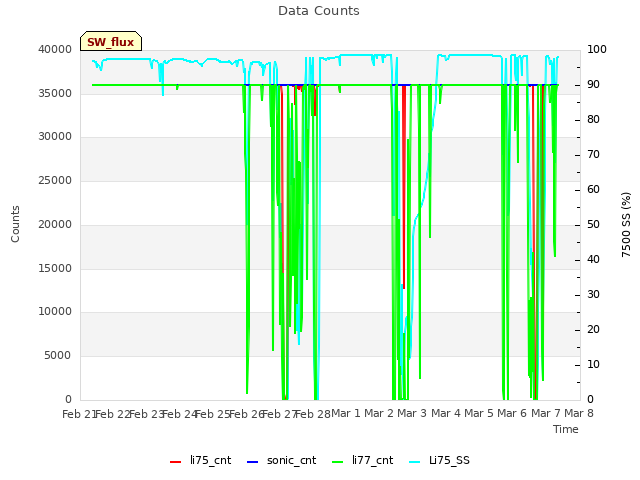640x480 pixels.
Task: Click the 15000 left-axis tick label
Action: pyautogui.click(x=55, y=268)
